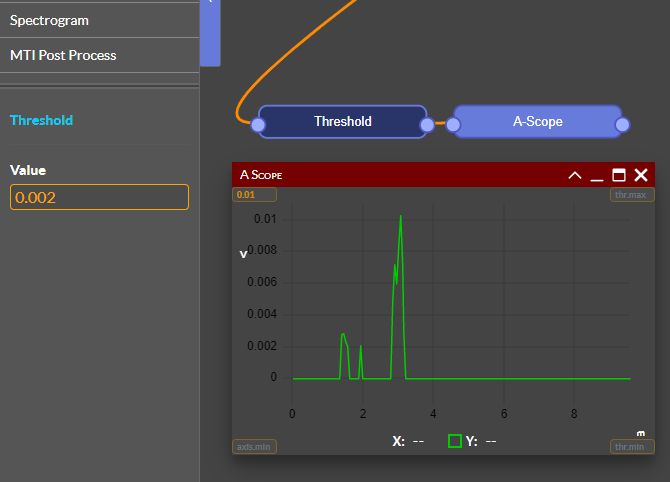670x482 pixels.
Task: Close the A Scope window
Action: click(x=641, y=175)
